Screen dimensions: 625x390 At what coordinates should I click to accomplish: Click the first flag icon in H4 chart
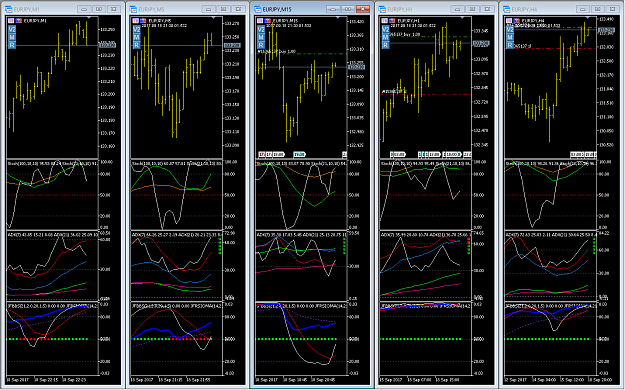click(509, 21)
